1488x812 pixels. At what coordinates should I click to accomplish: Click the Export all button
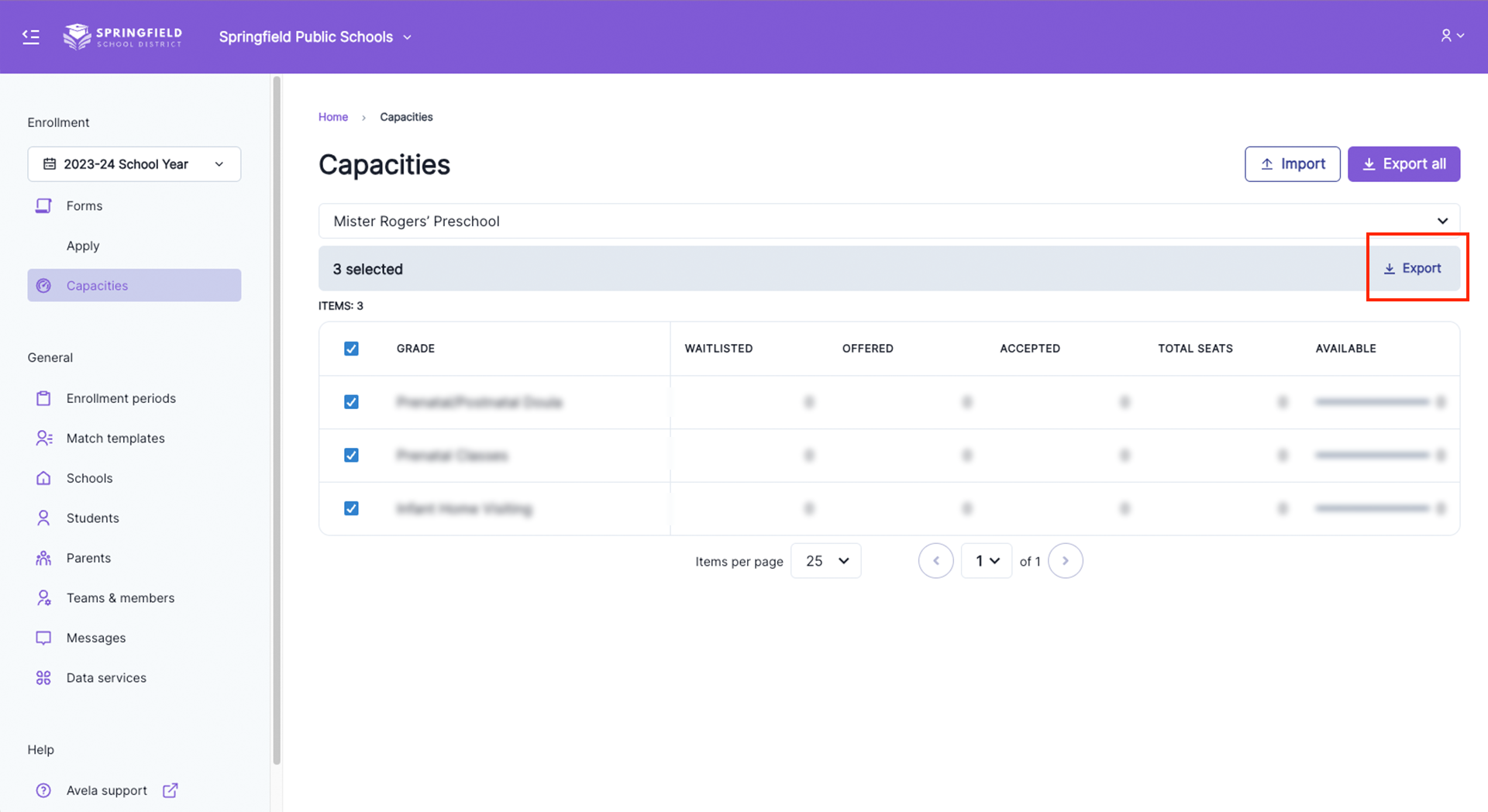pos(1404,164)
